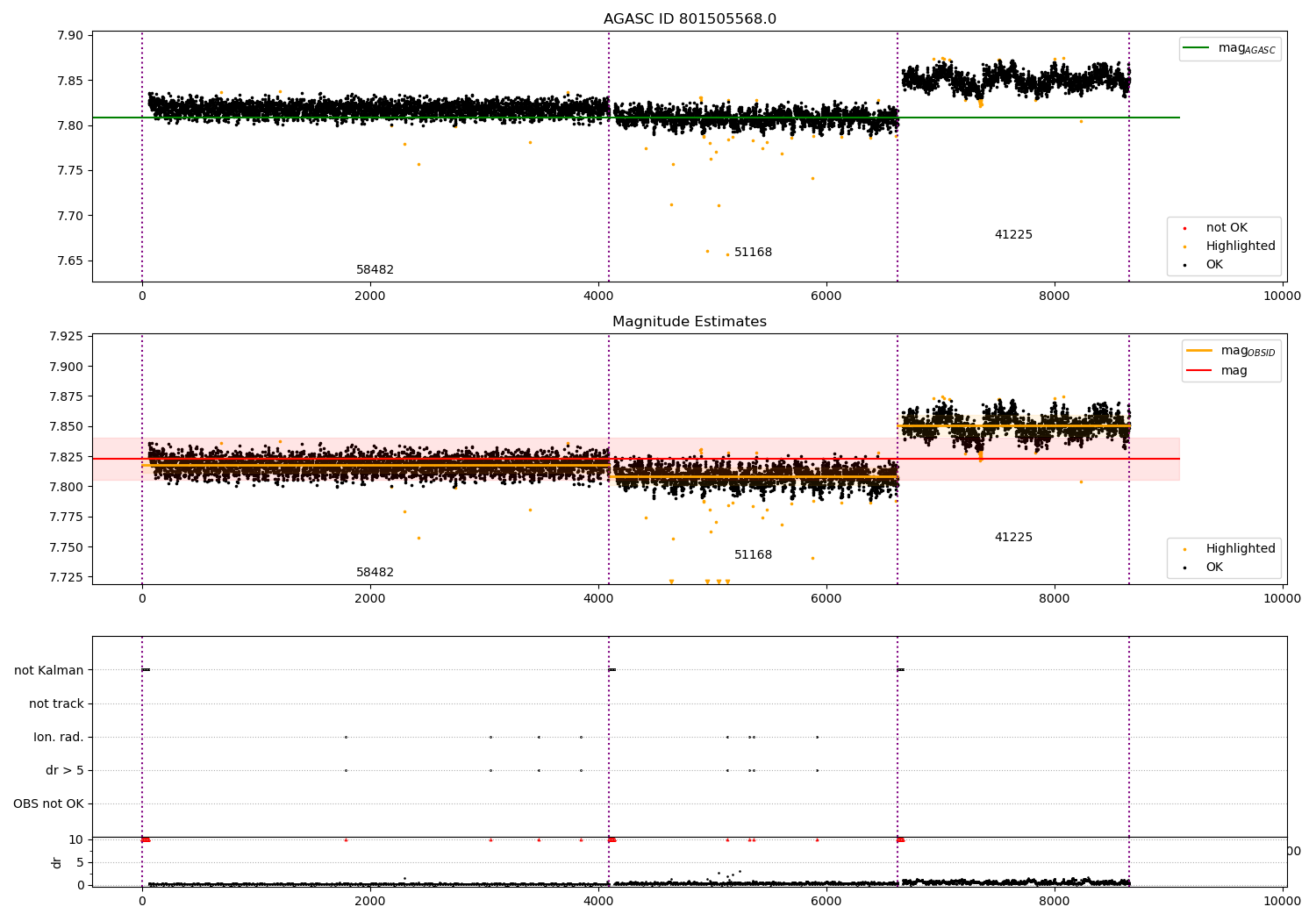This screenshot has width=1316, height=921.
Task: Click the 'OBS not OK' y-axis label
Action: tap(48, 803)
